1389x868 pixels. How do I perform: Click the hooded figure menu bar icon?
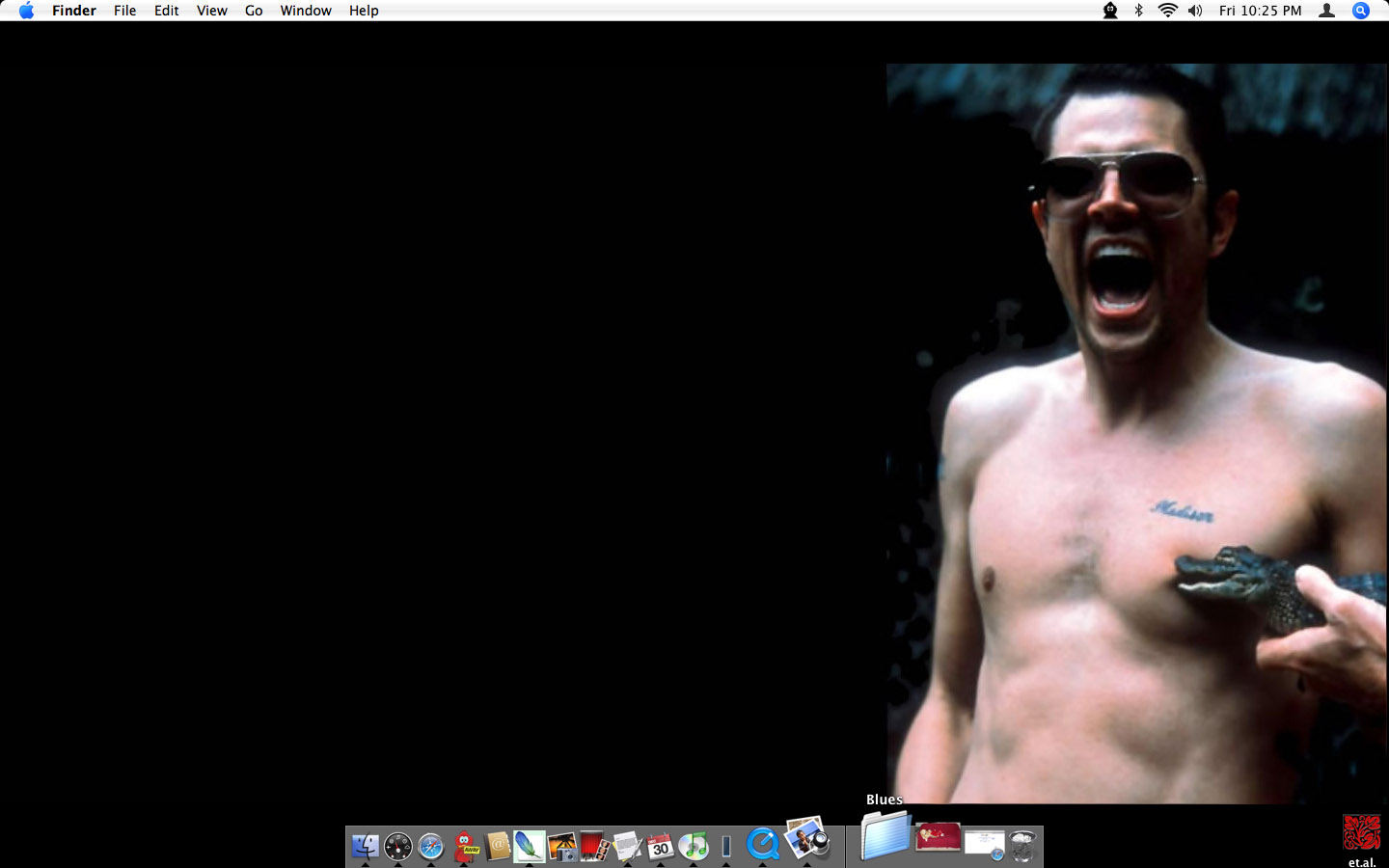1110,11
